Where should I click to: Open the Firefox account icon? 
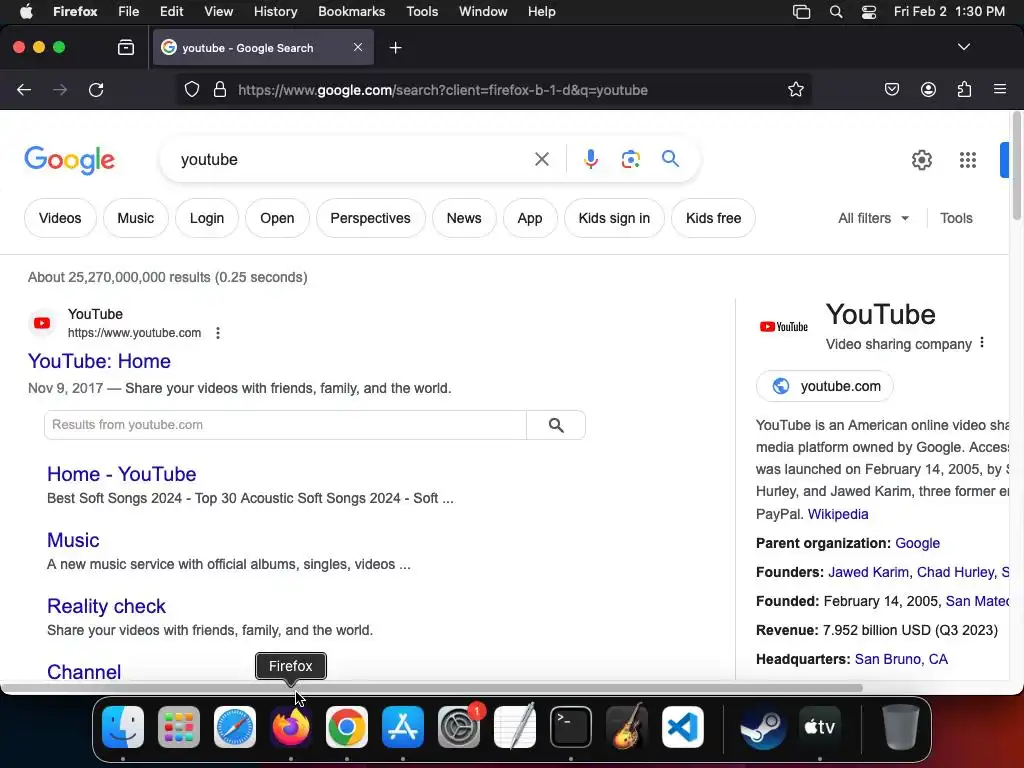click(928, 89)
